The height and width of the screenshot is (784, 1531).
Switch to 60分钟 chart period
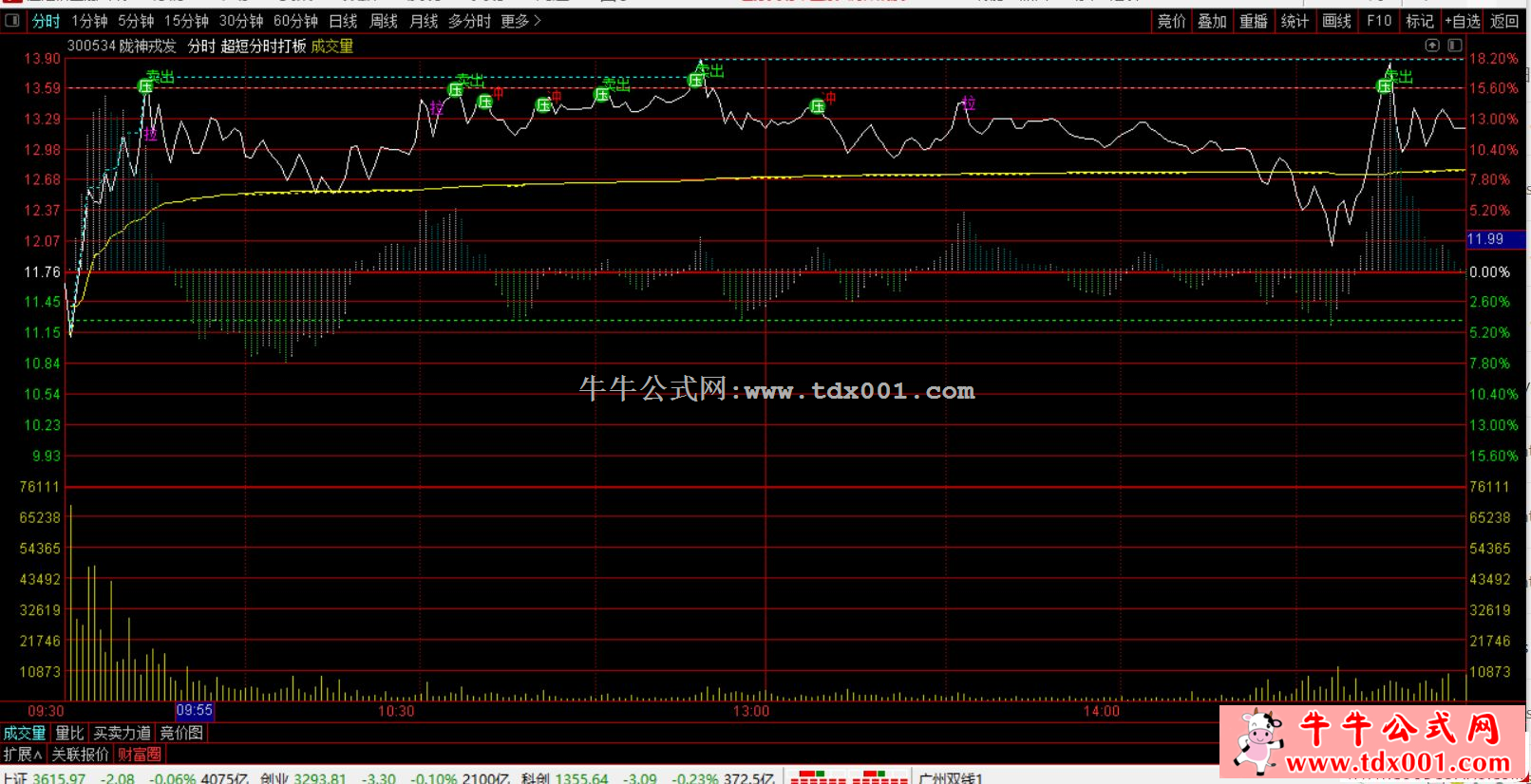295,21
